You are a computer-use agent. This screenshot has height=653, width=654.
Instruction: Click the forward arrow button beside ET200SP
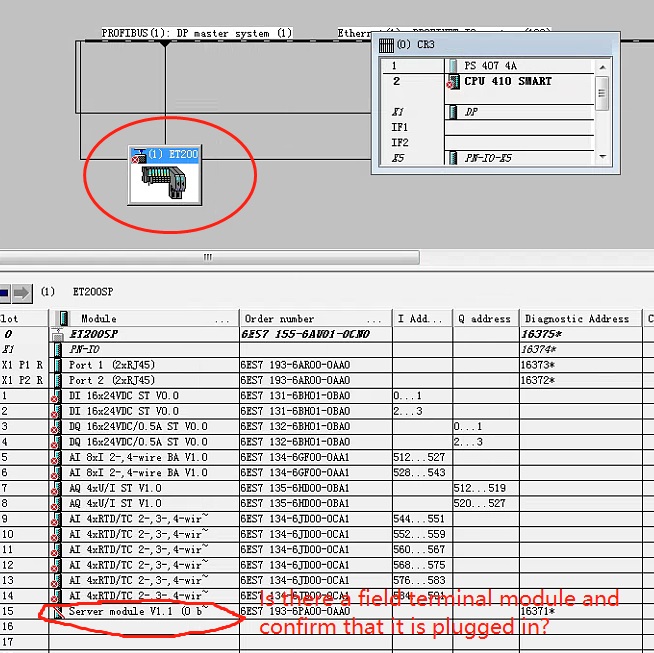tap(22, 293)
